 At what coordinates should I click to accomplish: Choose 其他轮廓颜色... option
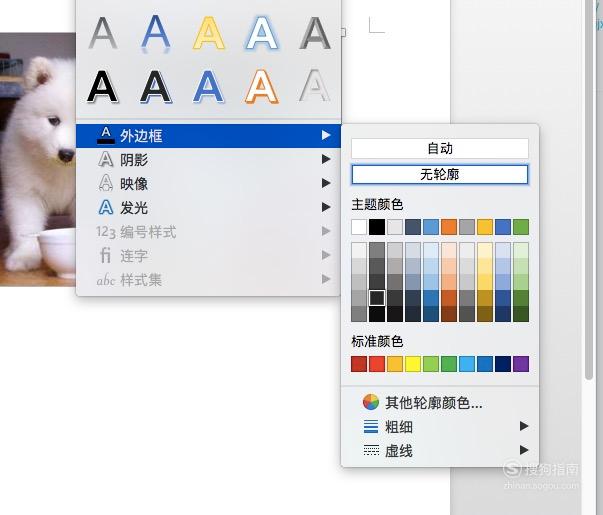pyautogui.click(x=440, y=402)
